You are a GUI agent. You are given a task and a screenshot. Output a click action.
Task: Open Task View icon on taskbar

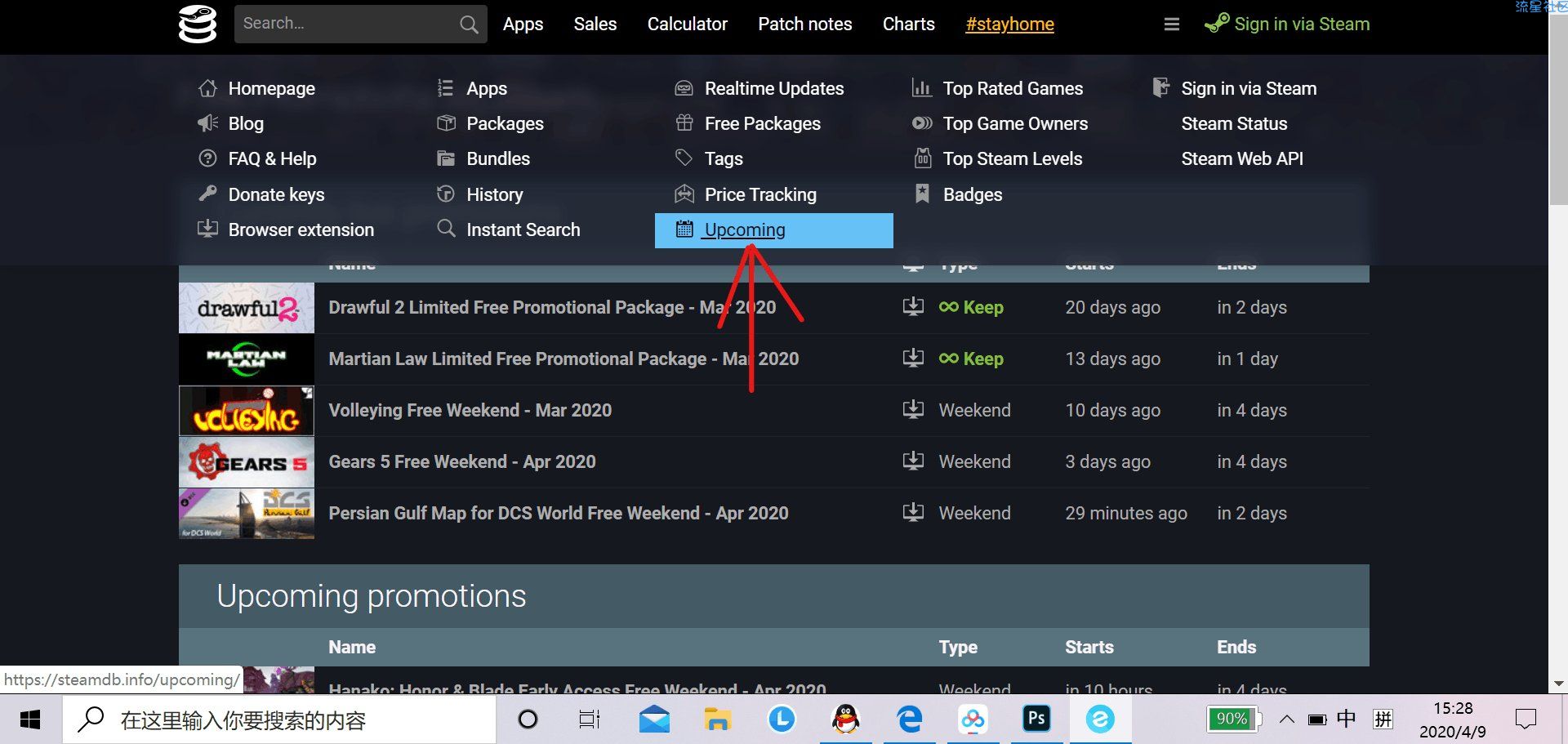coord(589,719)
